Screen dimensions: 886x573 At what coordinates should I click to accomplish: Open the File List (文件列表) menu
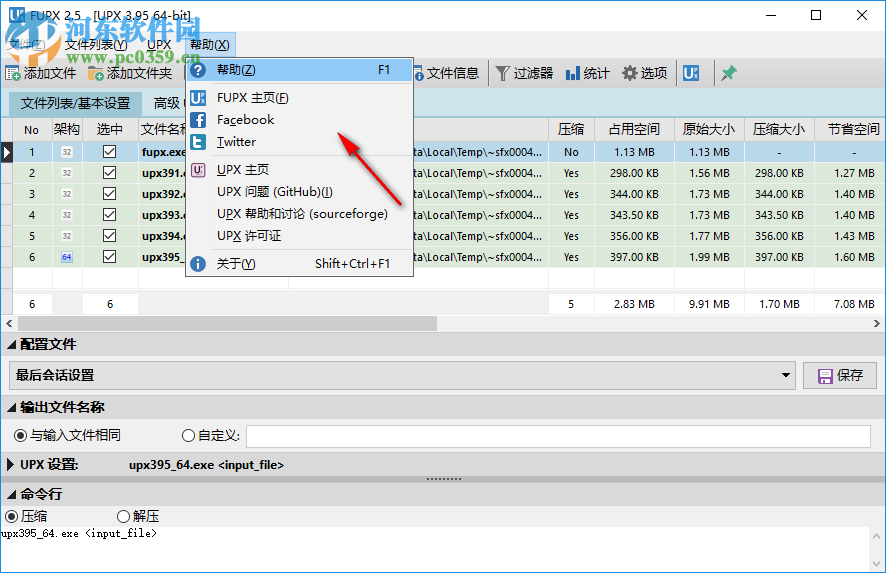[96, 45]
